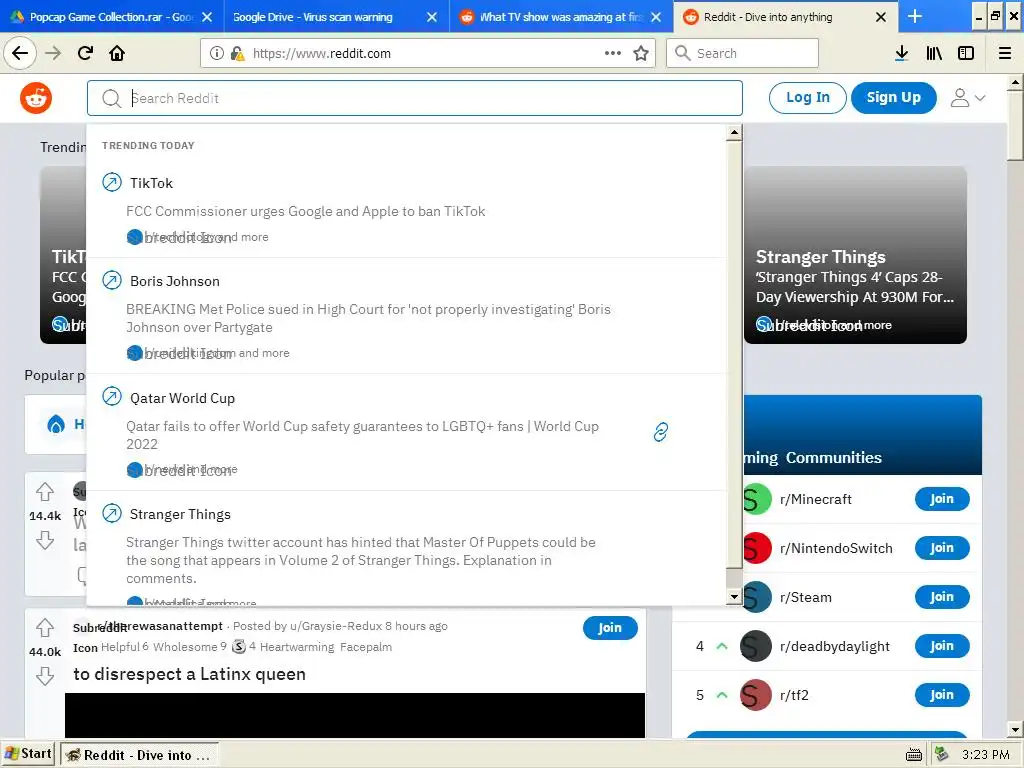Close the Google Drive Virus scan tab
The height and width of the screenshot is (768, 1024).
click(x=432, y=17)
